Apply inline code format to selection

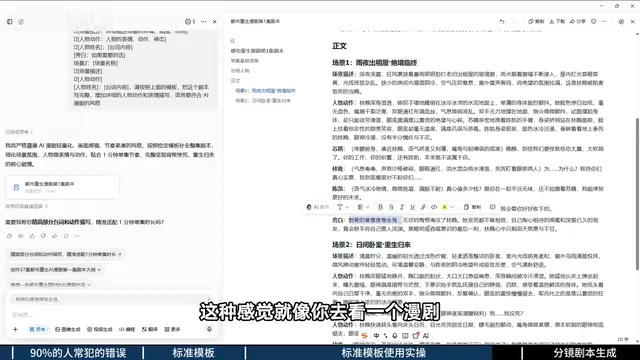[x=434, y=207]
